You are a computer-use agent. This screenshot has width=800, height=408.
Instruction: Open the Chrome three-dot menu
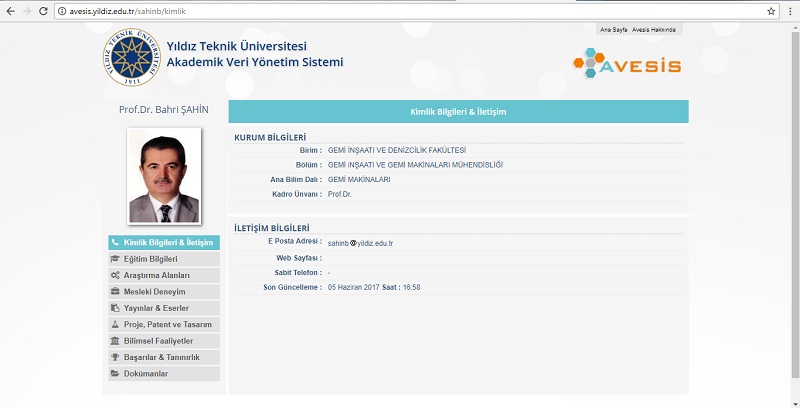tap(790, 10)
